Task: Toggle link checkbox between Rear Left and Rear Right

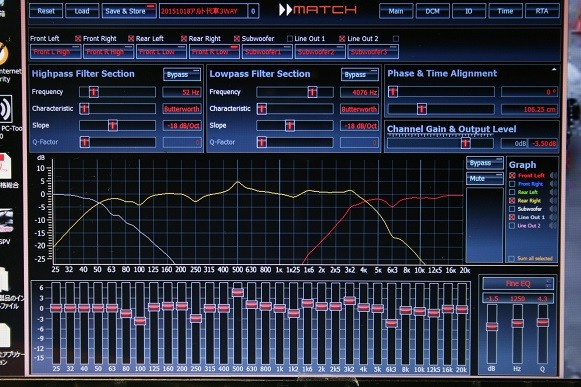Action: click(184, 39)
